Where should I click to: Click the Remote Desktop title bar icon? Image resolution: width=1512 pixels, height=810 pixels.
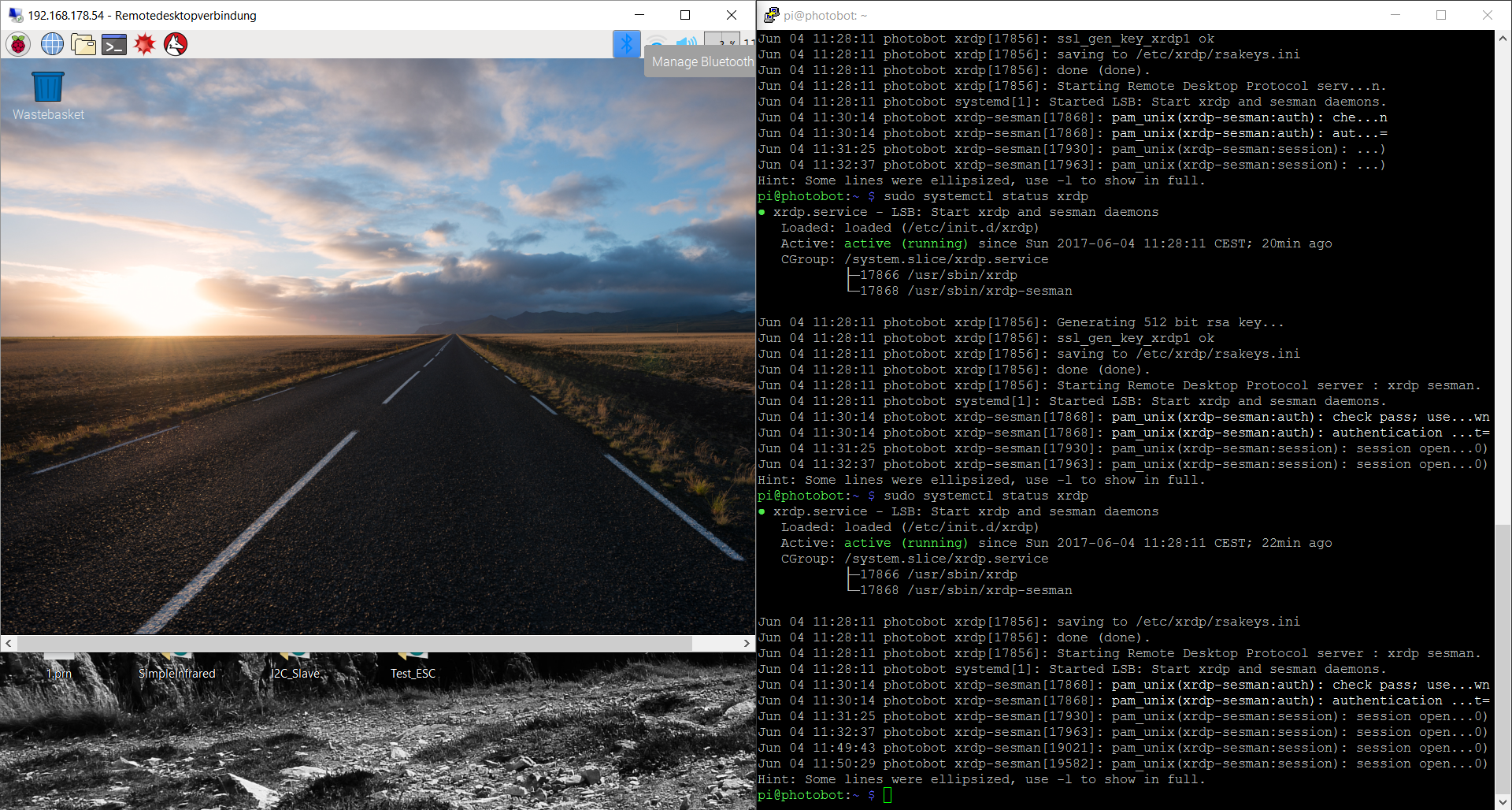click(x=15, y=15)
